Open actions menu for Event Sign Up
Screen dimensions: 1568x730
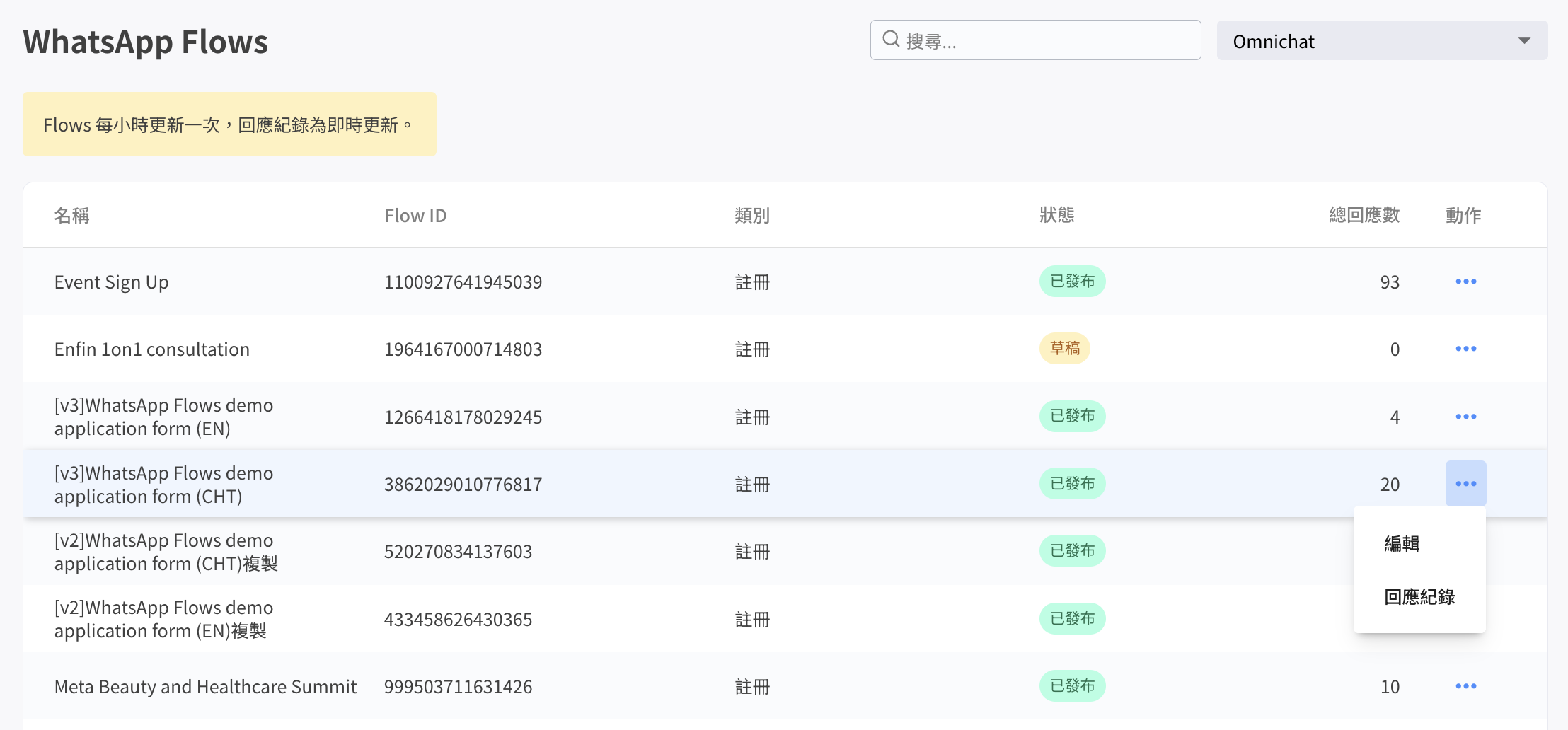click(x=1465, y=282)
